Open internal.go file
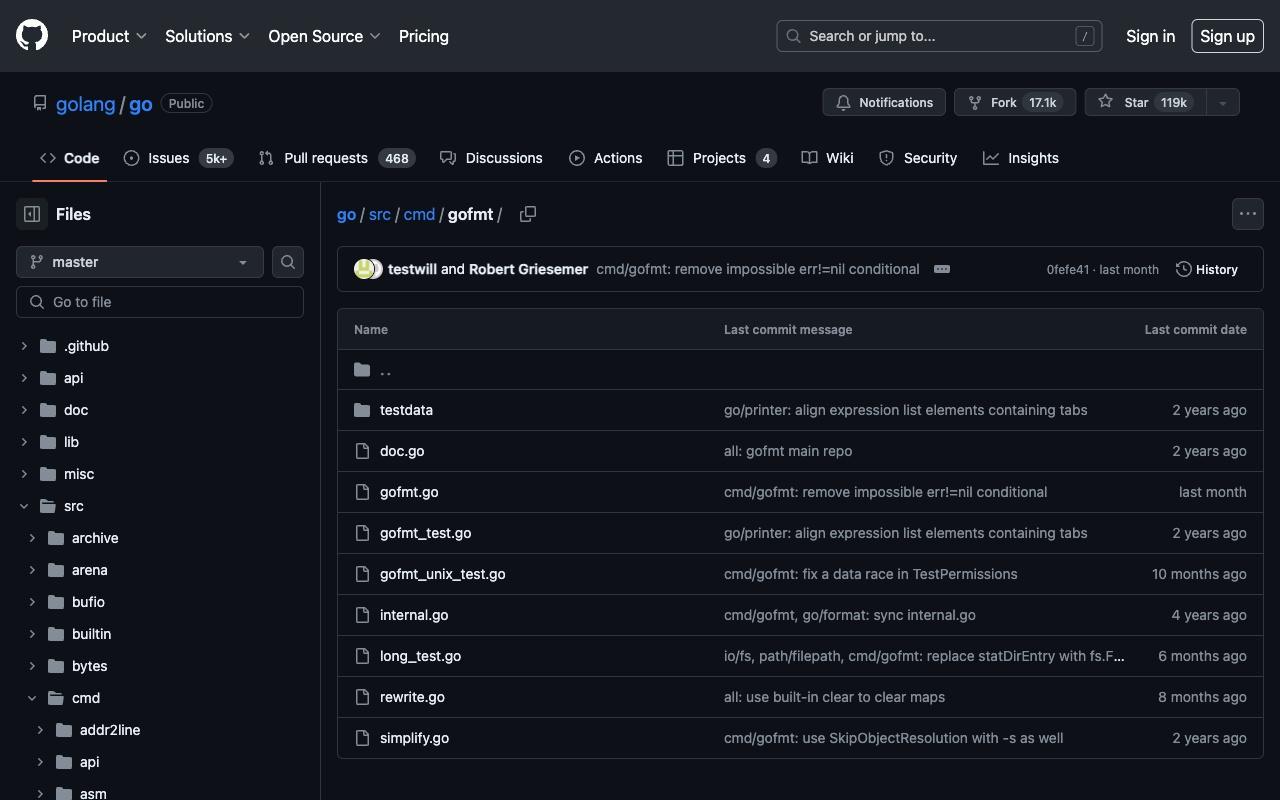Viewport: 1280px width, 800px height. 414,615
